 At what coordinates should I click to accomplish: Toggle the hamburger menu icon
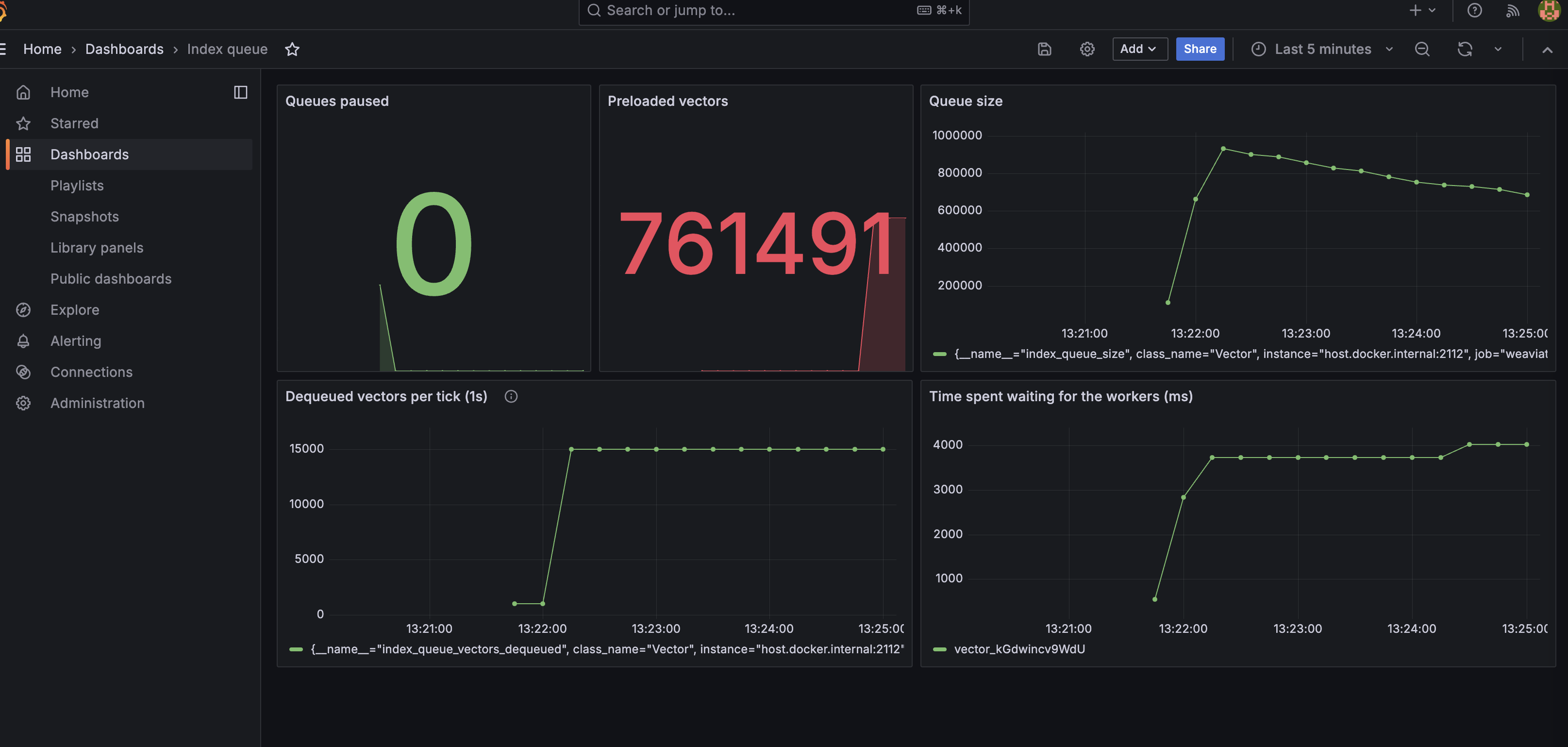tap(3, 50)
